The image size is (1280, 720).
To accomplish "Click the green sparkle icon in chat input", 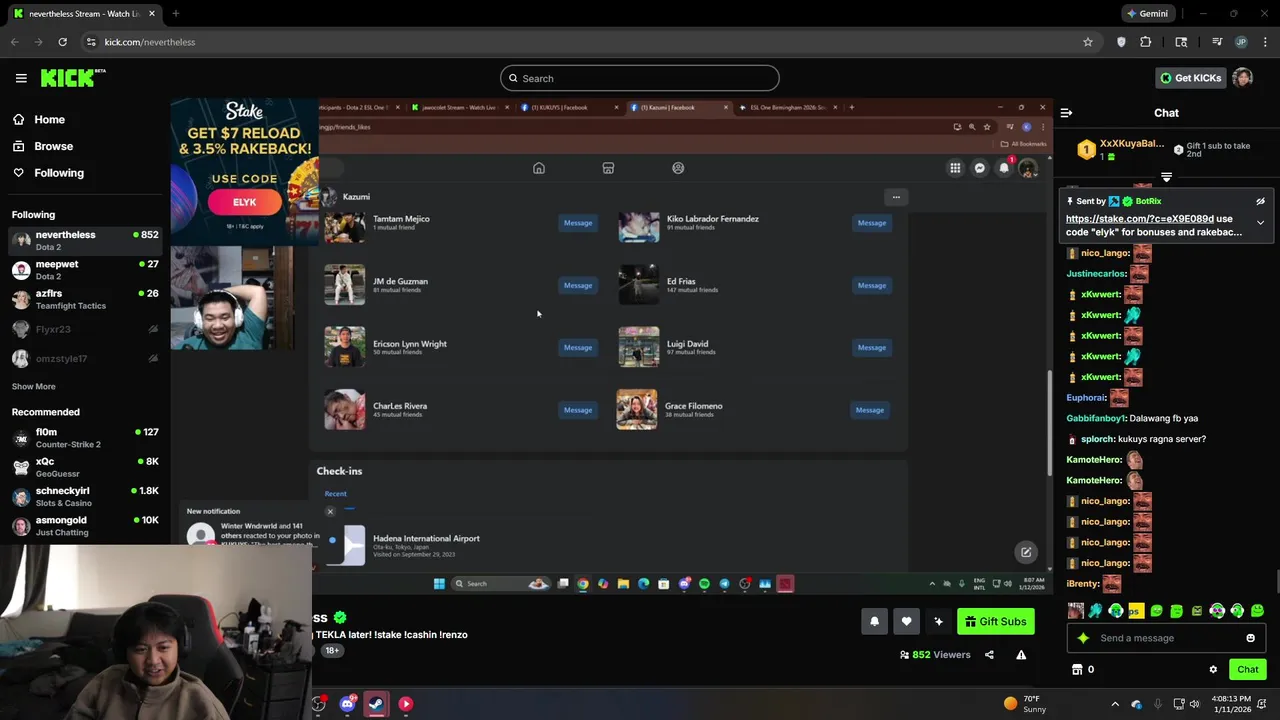I will point(1083,638).
